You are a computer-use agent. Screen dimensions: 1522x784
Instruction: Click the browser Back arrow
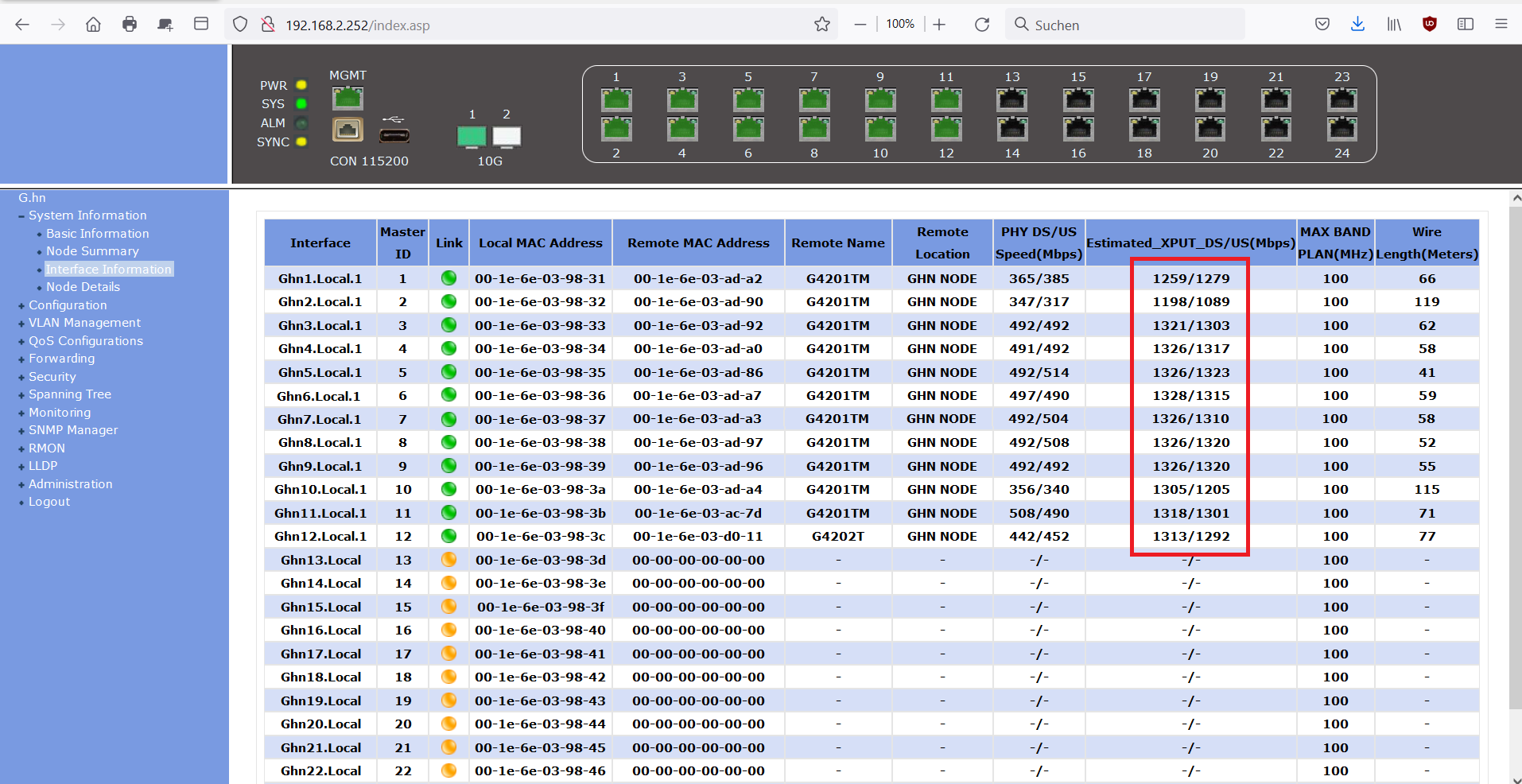click(22, 25)
